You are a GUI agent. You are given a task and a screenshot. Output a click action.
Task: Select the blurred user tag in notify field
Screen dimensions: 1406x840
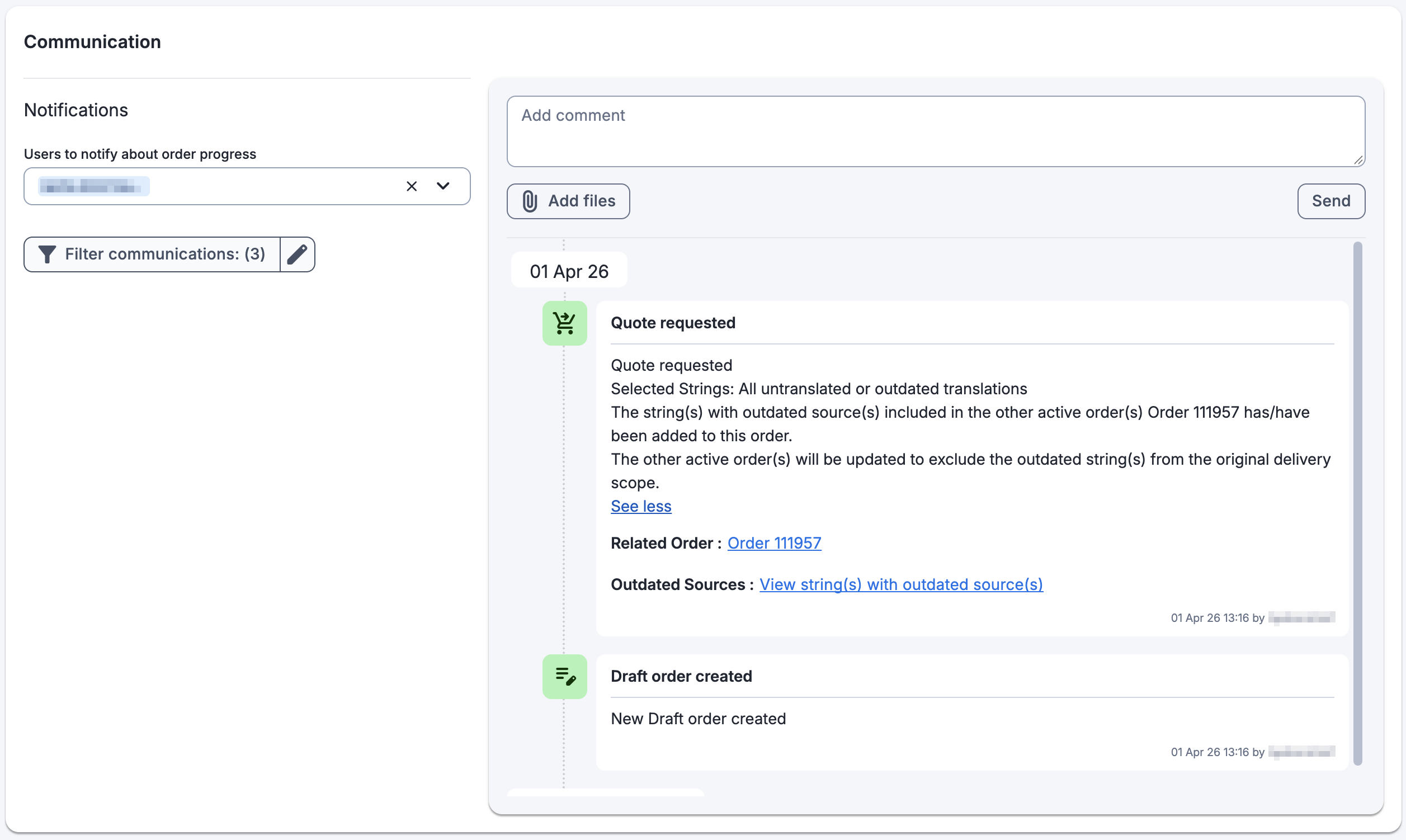click(x=93, y=186)
